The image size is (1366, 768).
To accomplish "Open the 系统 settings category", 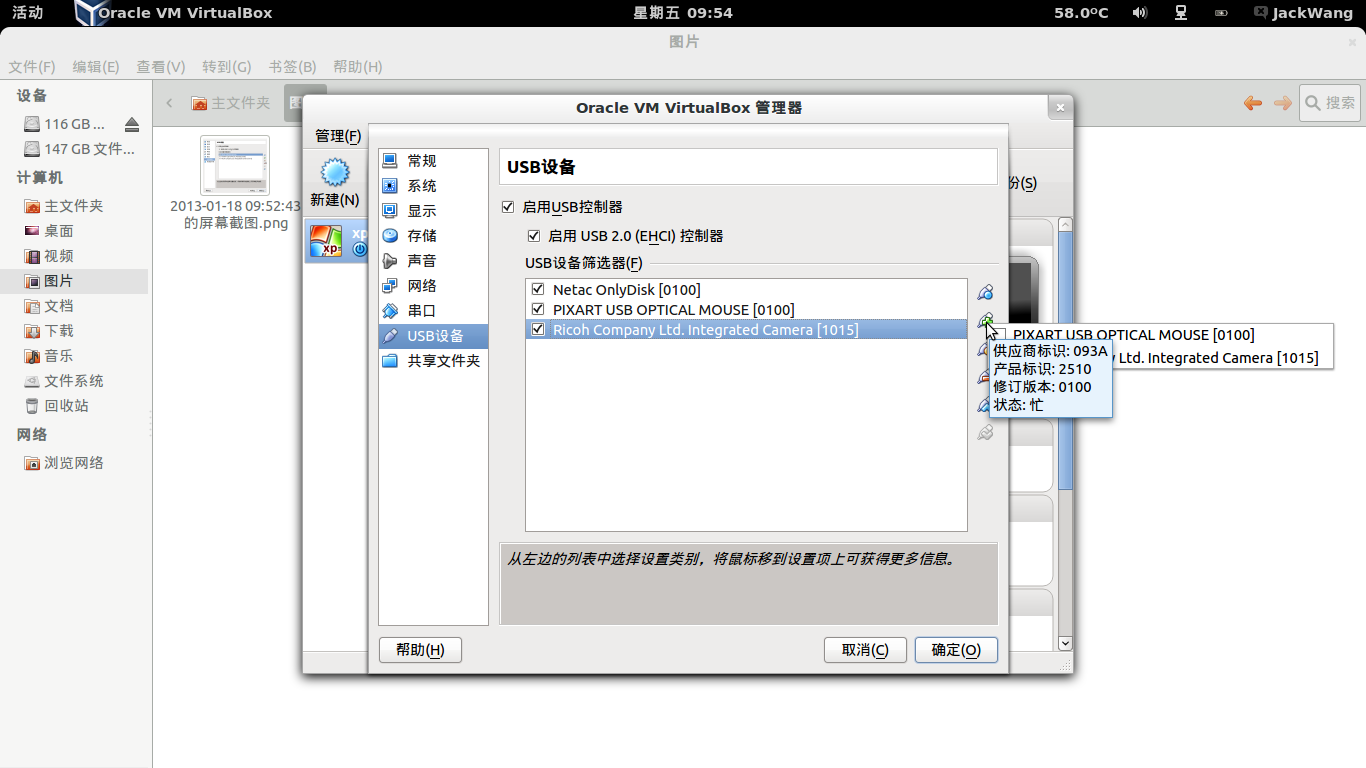I will pyautogui.click(x=433, y=186).
